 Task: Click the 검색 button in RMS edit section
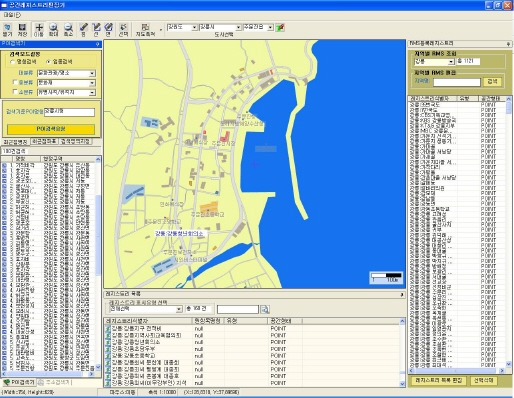pyautogui.click(x=492, y=82)
